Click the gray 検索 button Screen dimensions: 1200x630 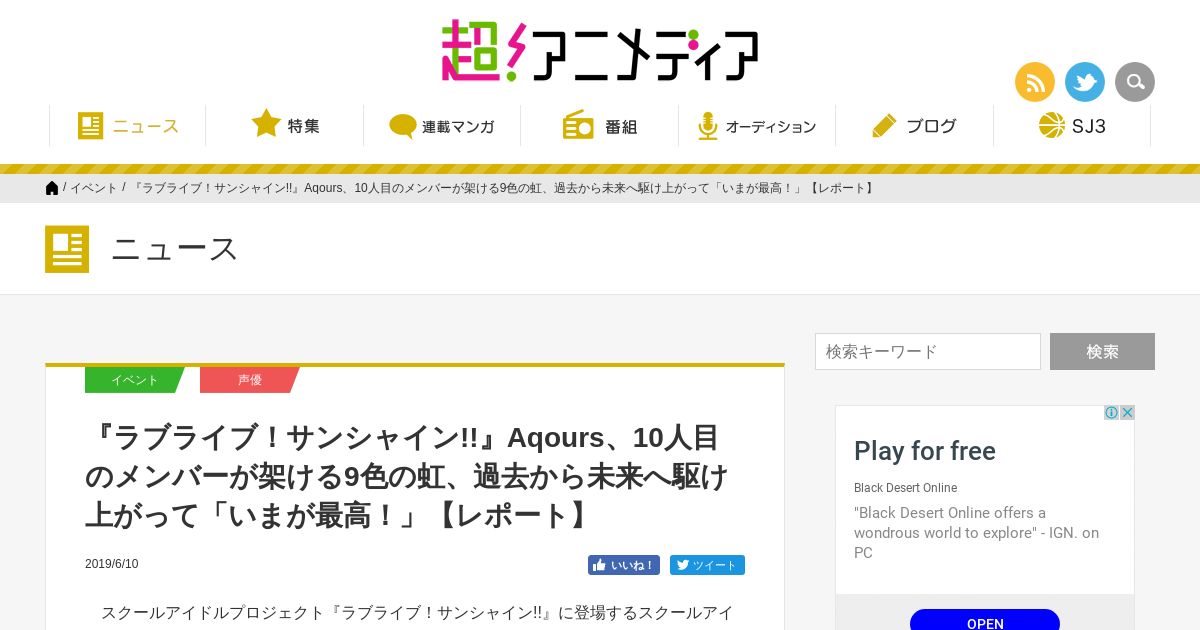click(1102, 352)
